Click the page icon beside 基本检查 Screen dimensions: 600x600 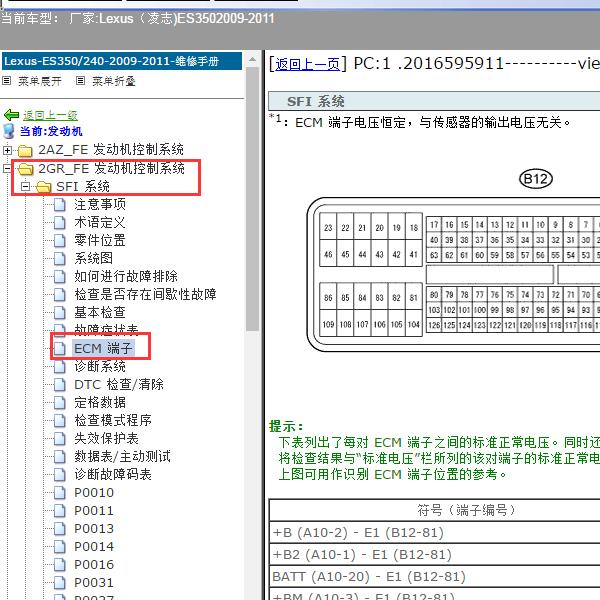[59, 313]
